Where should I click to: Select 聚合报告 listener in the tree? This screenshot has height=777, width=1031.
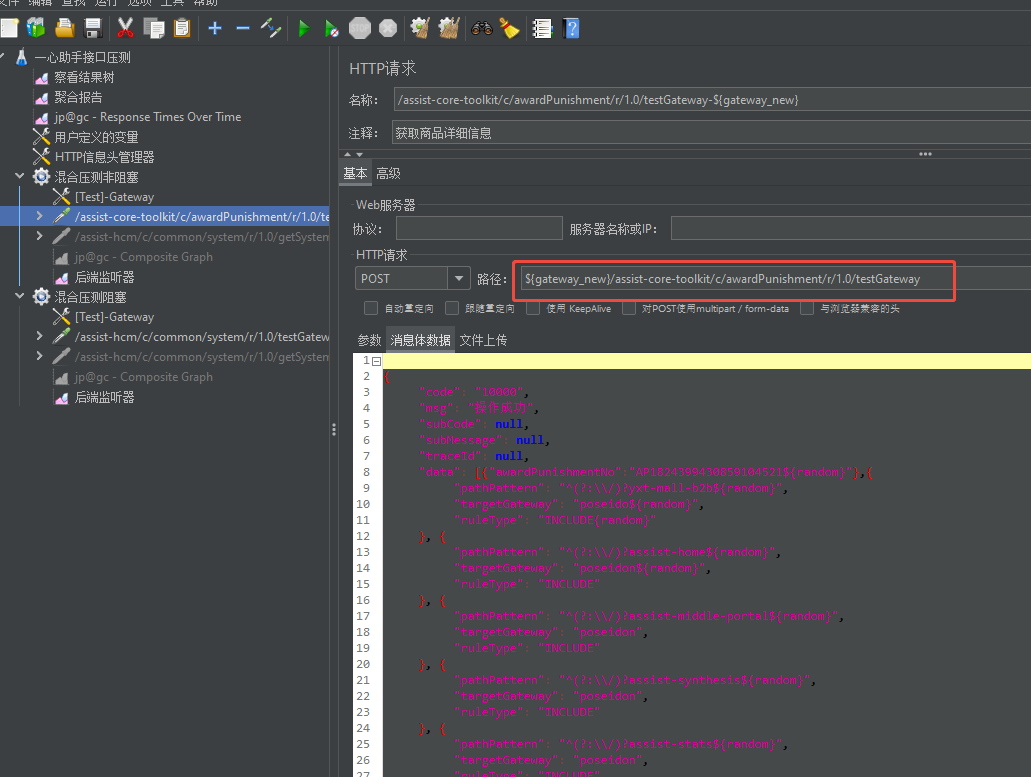(x=78, y=97)
